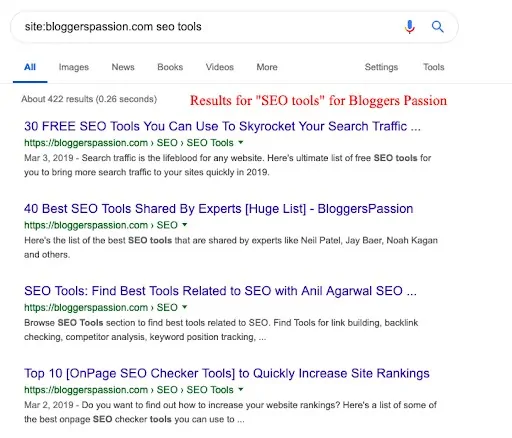Click the magnifying glass search icon
The image size is (512, 438).
click(438, 26)
